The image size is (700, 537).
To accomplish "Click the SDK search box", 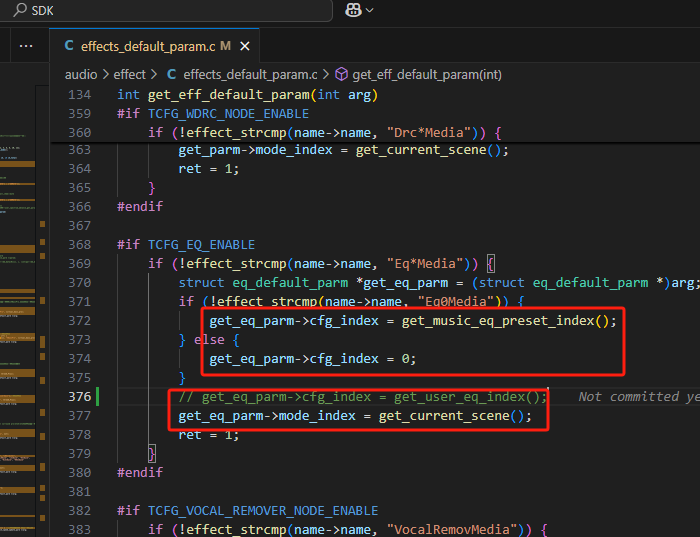I will [x=165, y=10].
